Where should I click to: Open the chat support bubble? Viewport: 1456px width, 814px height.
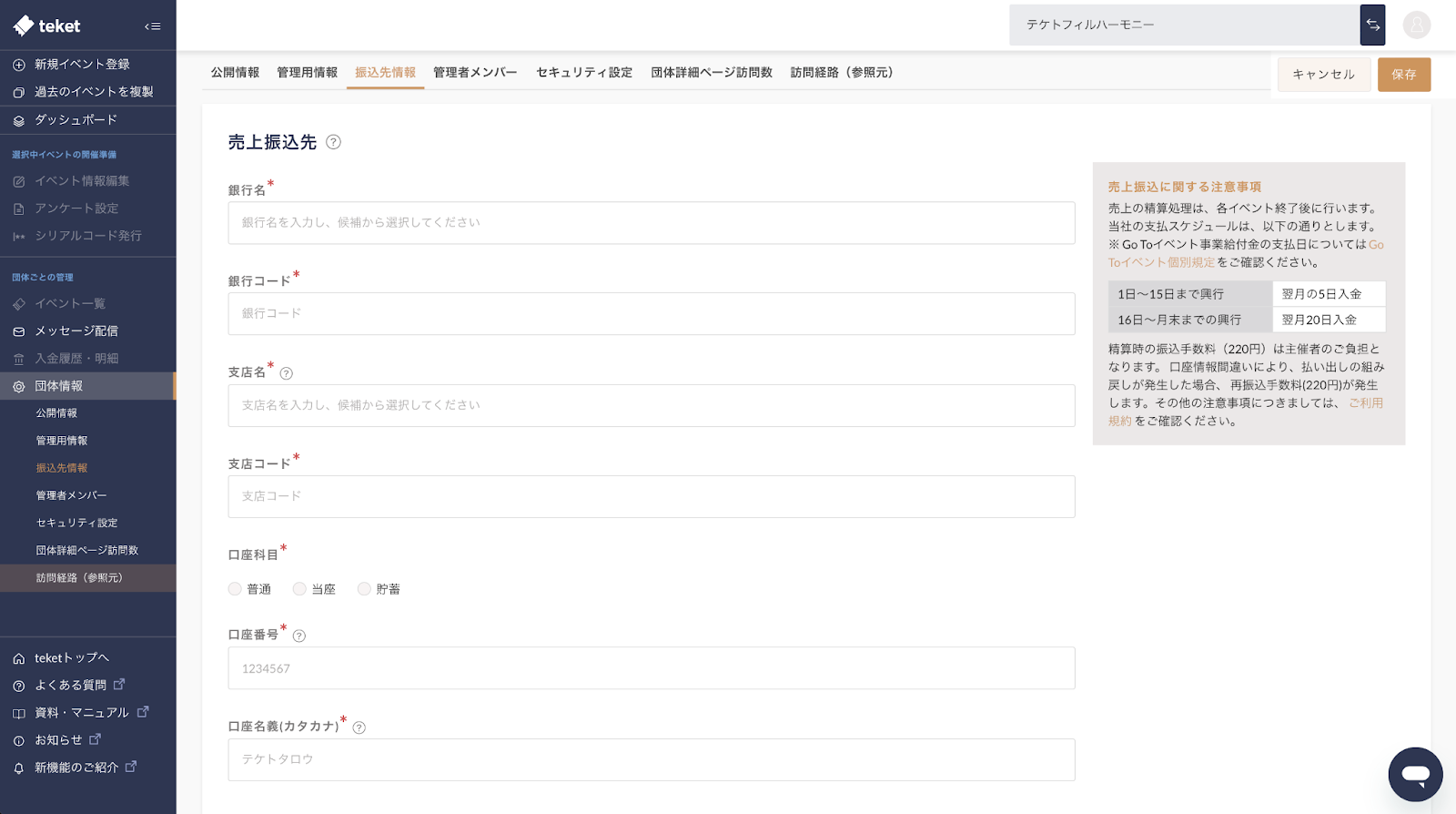point(1415,774)
